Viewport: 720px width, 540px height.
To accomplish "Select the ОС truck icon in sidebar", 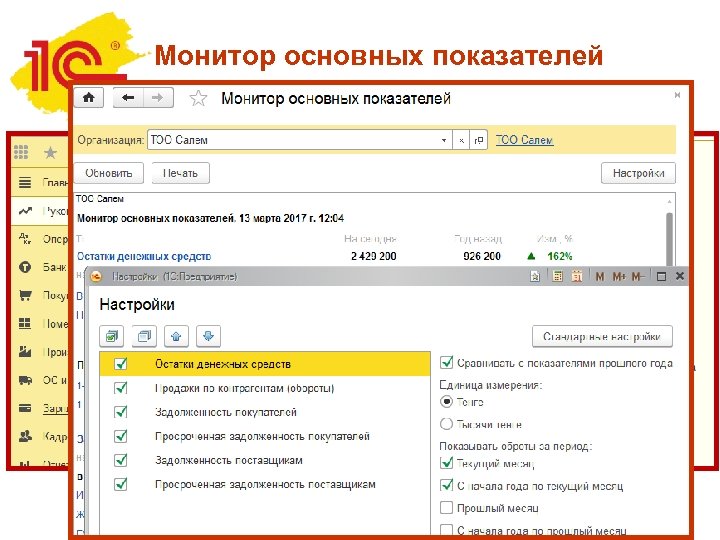I will pyautogui.click(x=25, y=380).
